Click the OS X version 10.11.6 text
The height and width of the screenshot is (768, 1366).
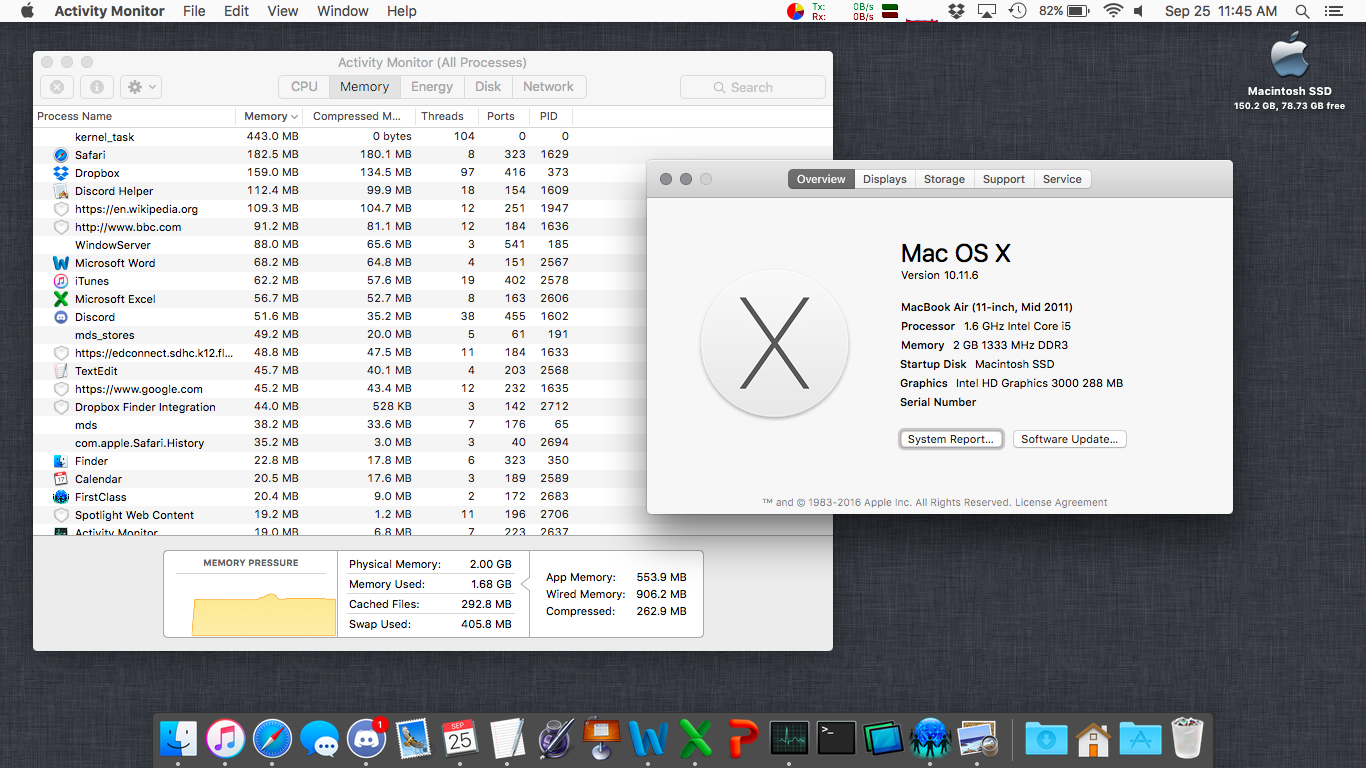coord(939,275)
